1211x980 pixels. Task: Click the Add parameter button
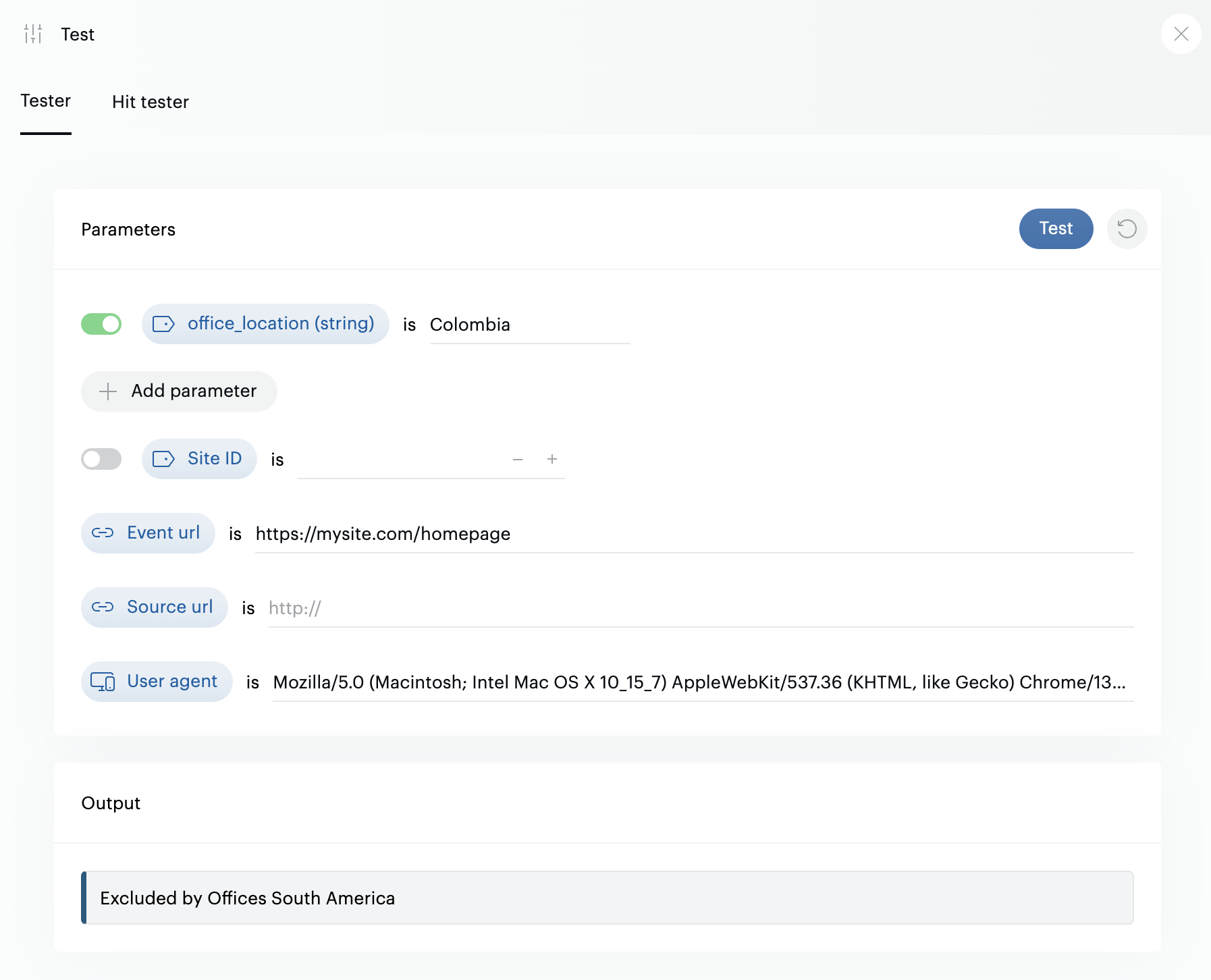[x=179, y=391]
